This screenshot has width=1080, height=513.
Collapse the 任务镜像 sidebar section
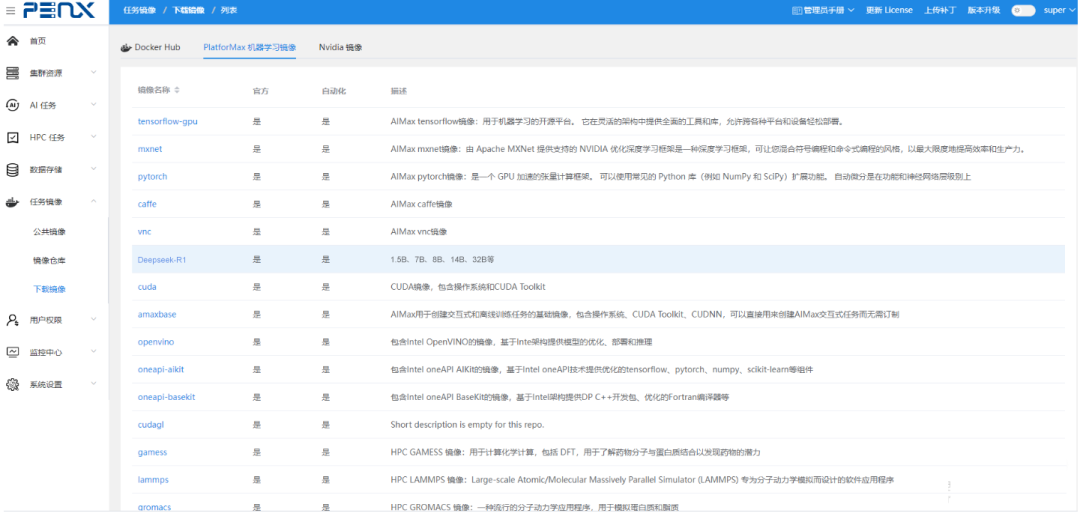93,202
